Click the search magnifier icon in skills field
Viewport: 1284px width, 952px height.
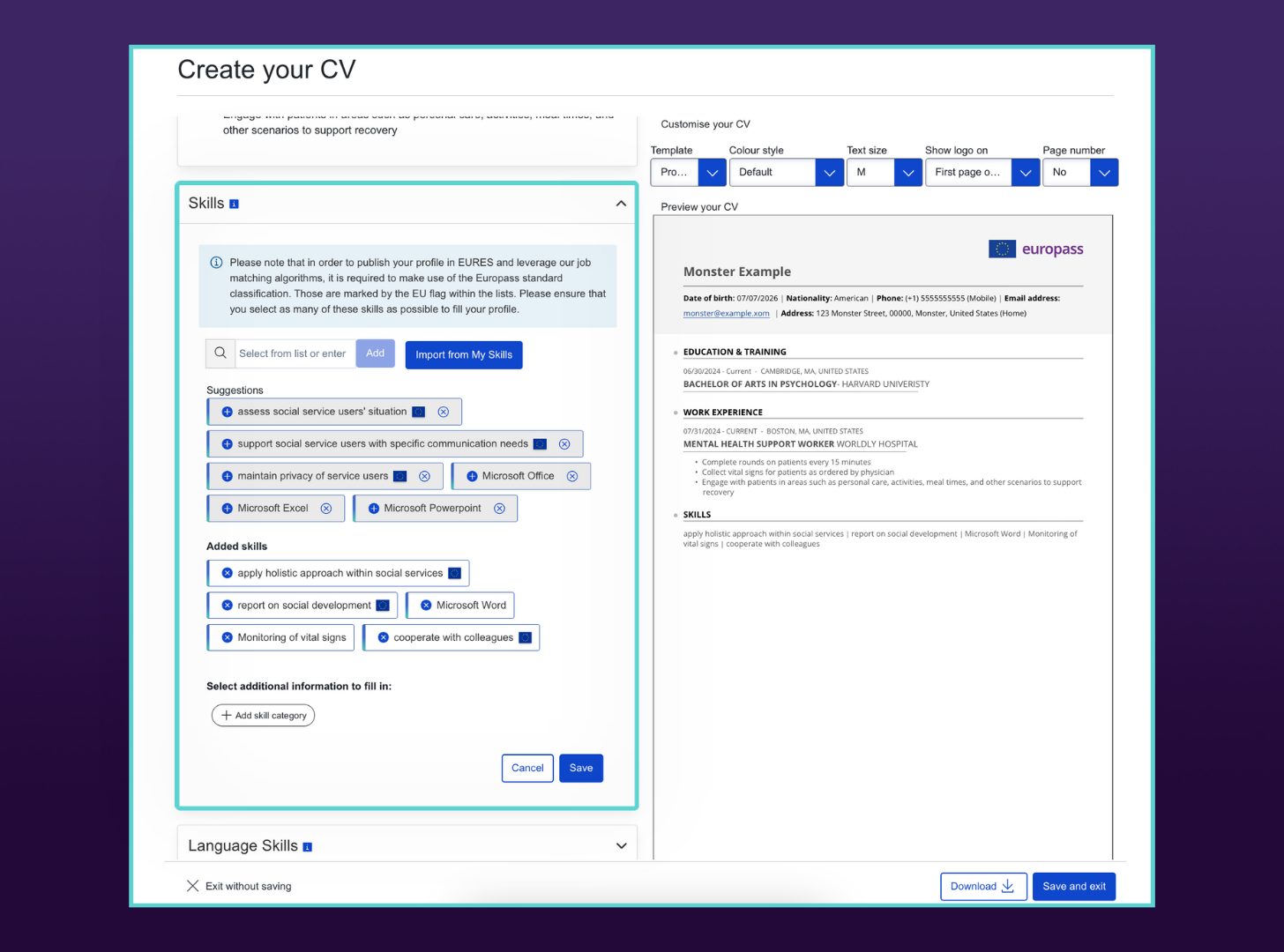click(220, 353)
